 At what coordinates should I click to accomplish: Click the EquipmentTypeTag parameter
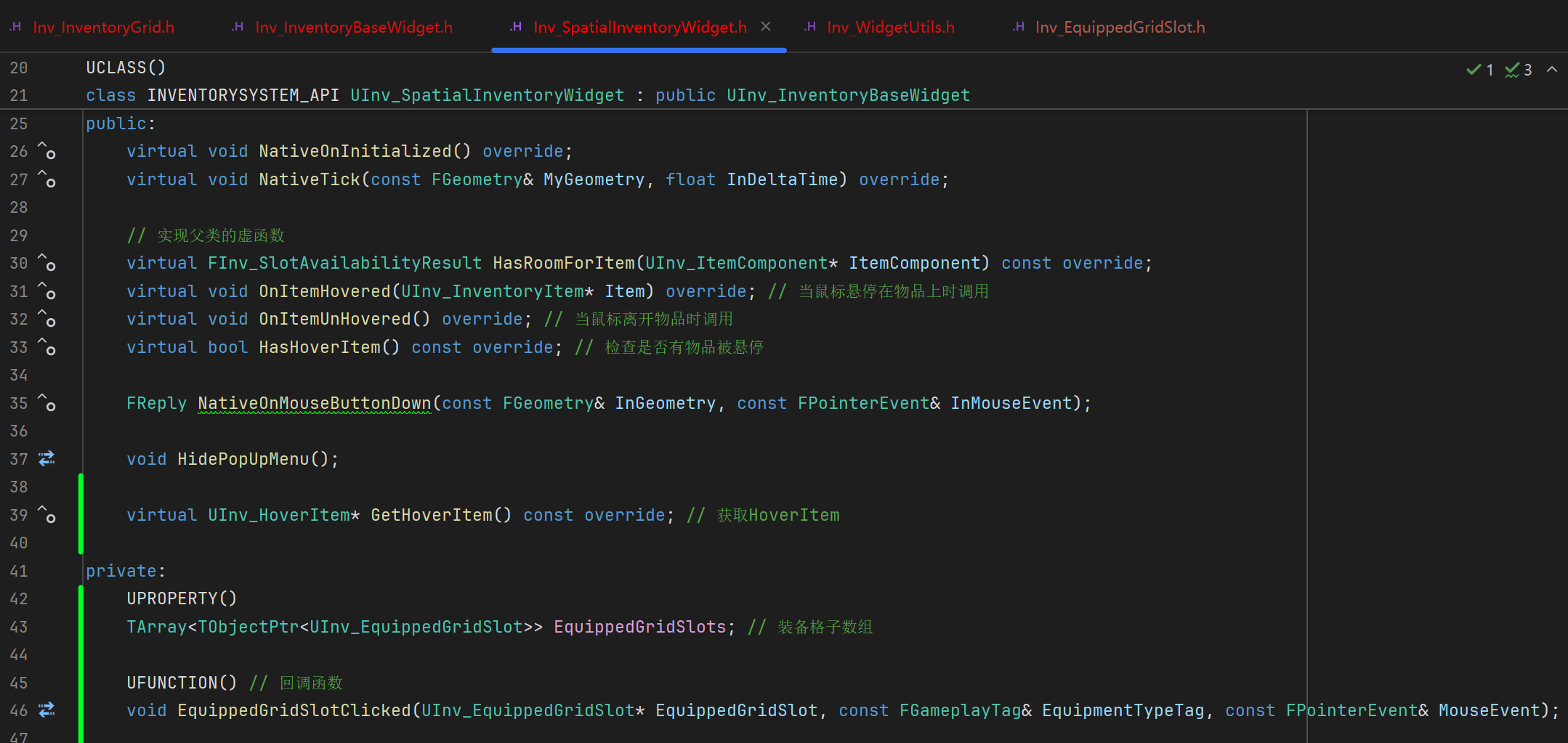[x=1123, y=710]
